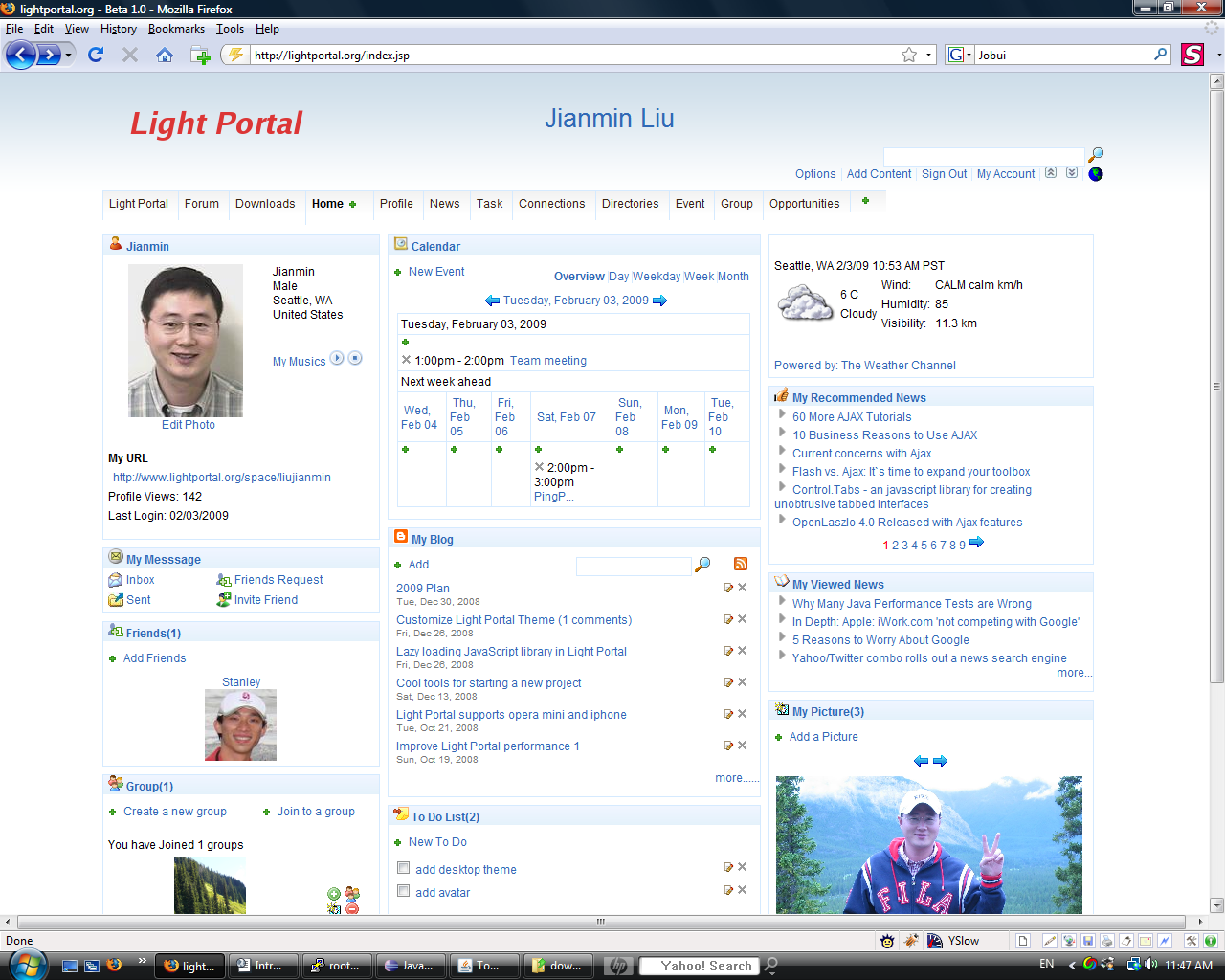Open the search engine dropdown in Firefox
Image resolution: width=1225 pixels, height=980 pixels.
click(958, 55)
